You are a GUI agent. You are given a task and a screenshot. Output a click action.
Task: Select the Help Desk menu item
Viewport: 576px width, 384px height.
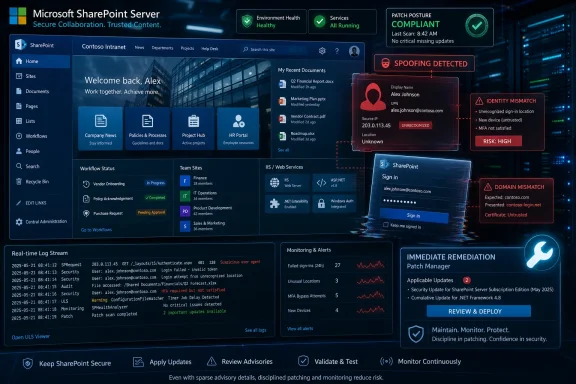(x=210, y=49)
